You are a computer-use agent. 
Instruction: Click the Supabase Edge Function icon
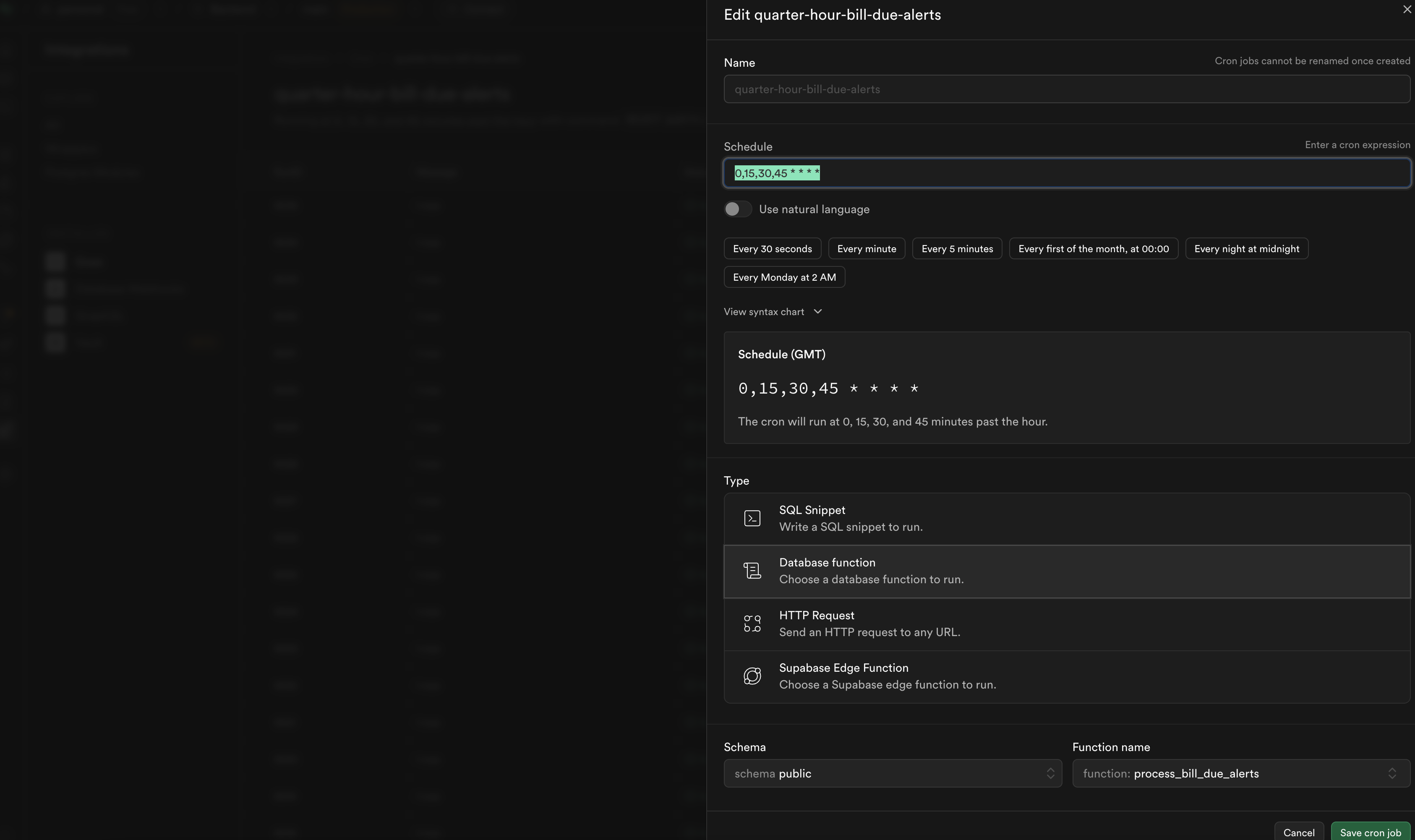(752, 676)
